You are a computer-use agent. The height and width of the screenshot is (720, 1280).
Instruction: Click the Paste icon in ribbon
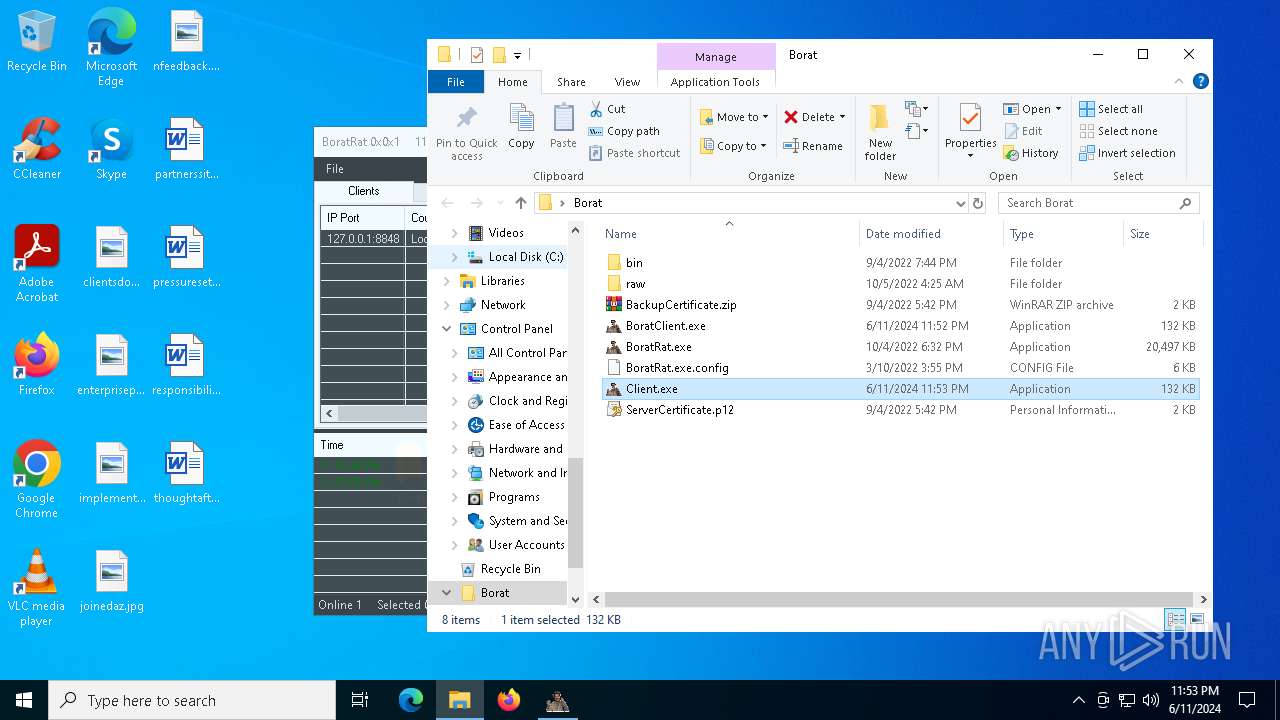tap(563, 119)
